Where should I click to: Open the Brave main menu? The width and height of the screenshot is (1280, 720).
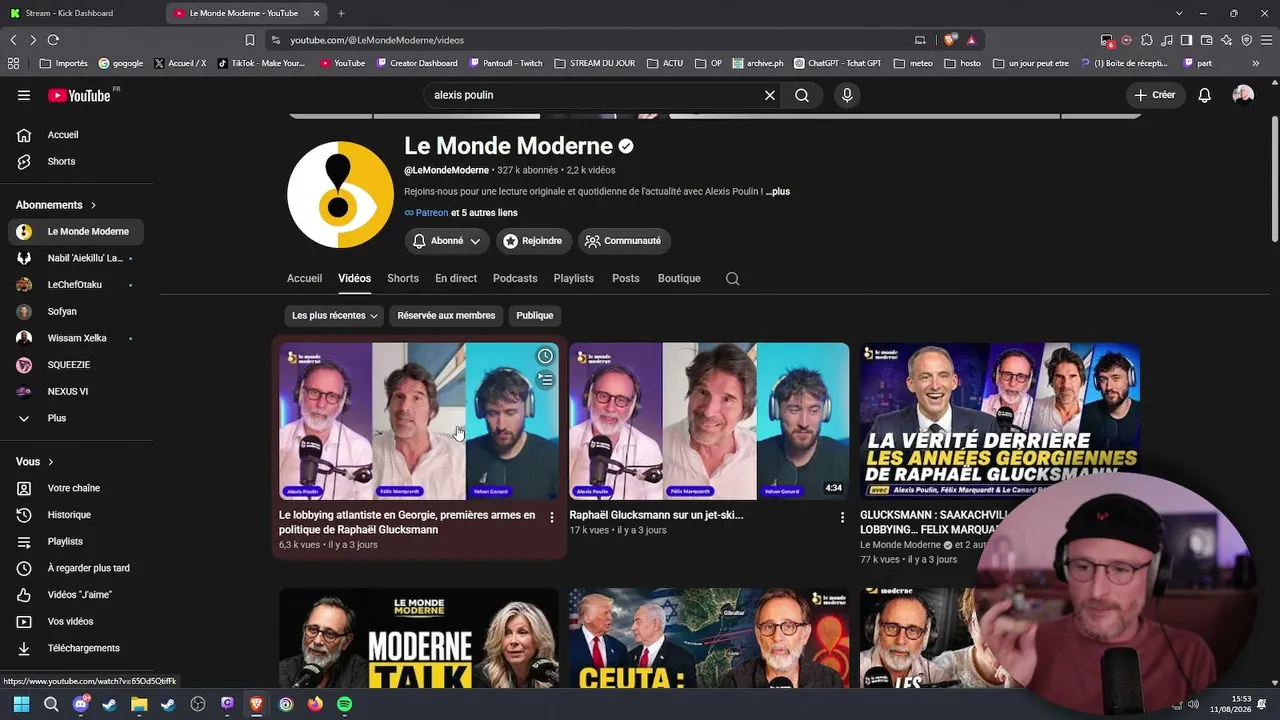(1266, 40)
